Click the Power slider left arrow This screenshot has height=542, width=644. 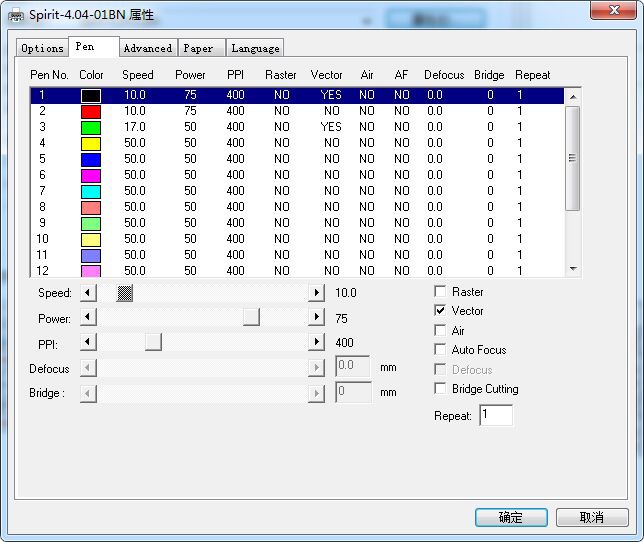tap(88, 317)
